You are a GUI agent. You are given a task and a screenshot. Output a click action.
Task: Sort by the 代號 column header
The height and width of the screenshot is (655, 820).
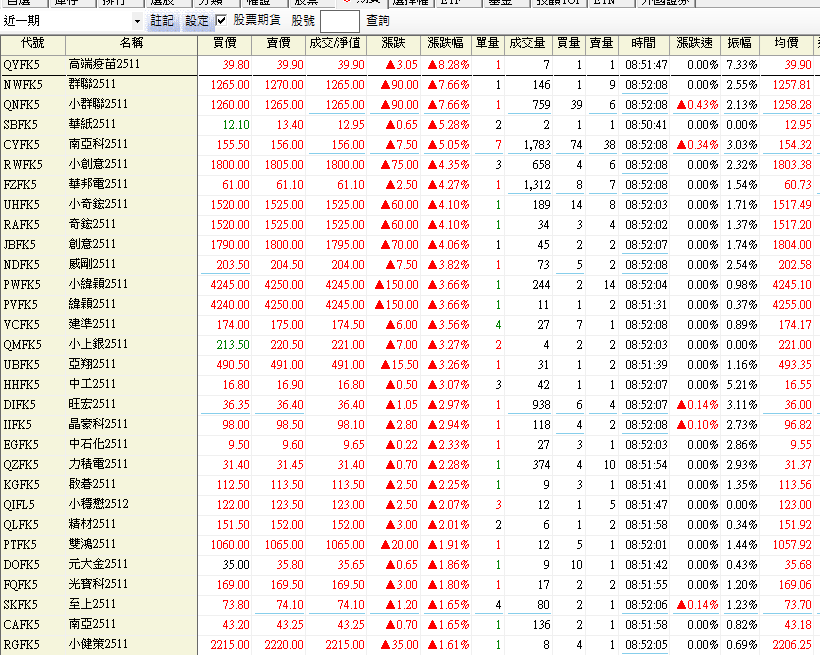(32, 44)
